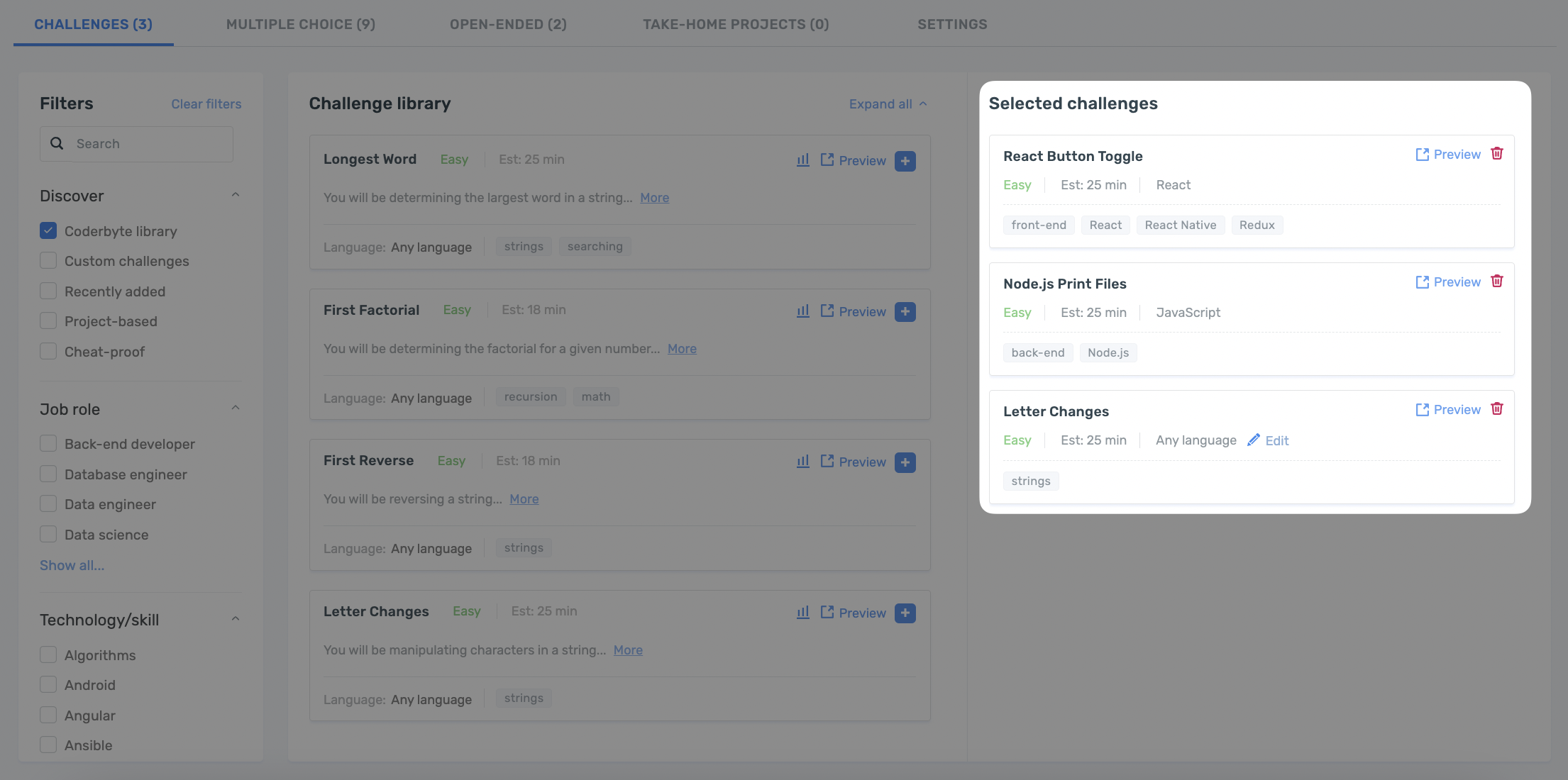Check Database engineer job role
1568x780 pixels.
(48, 474)
